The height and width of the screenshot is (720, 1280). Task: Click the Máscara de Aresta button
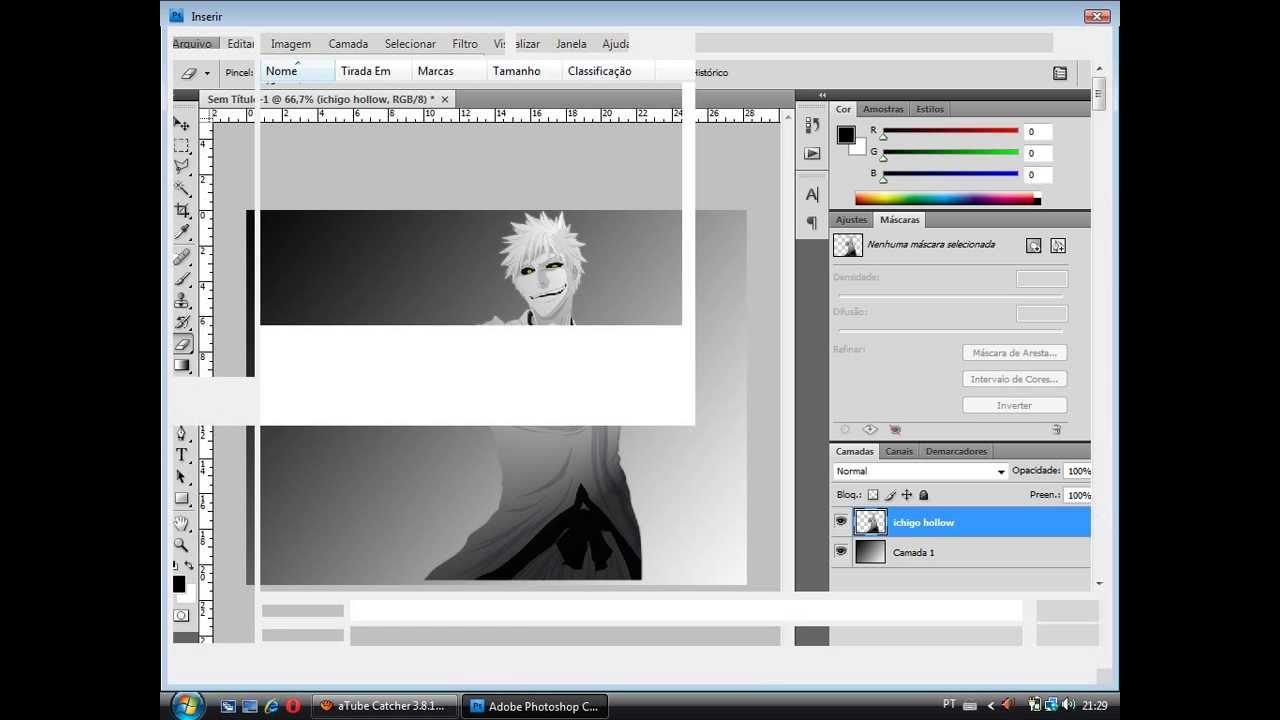tap(1015, 353)
